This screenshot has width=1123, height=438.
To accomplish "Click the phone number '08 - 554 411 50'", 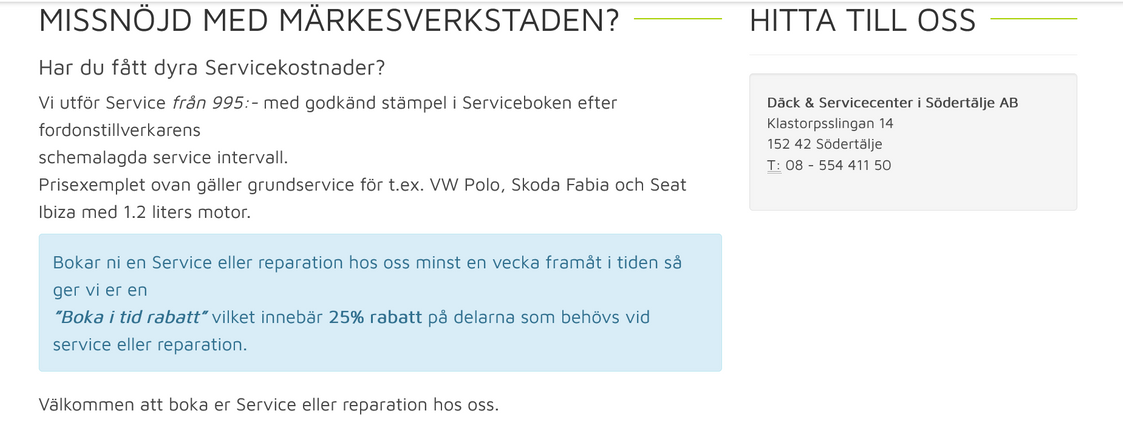I will click(x=838, y=165).
